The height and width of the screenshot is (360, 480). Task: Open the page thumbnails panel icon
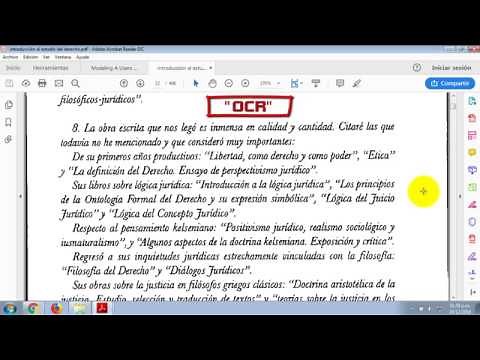tap(9, 105)
